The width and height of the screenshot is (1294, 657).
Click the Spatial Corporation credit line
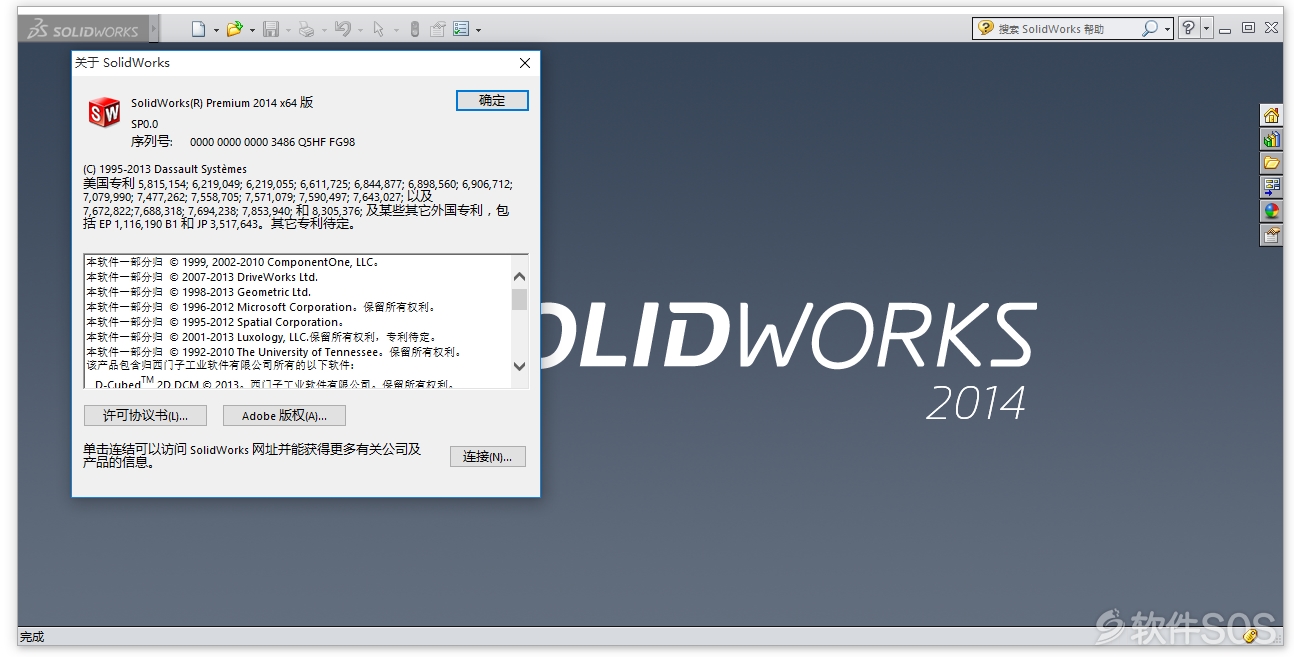tap(215, 322)
